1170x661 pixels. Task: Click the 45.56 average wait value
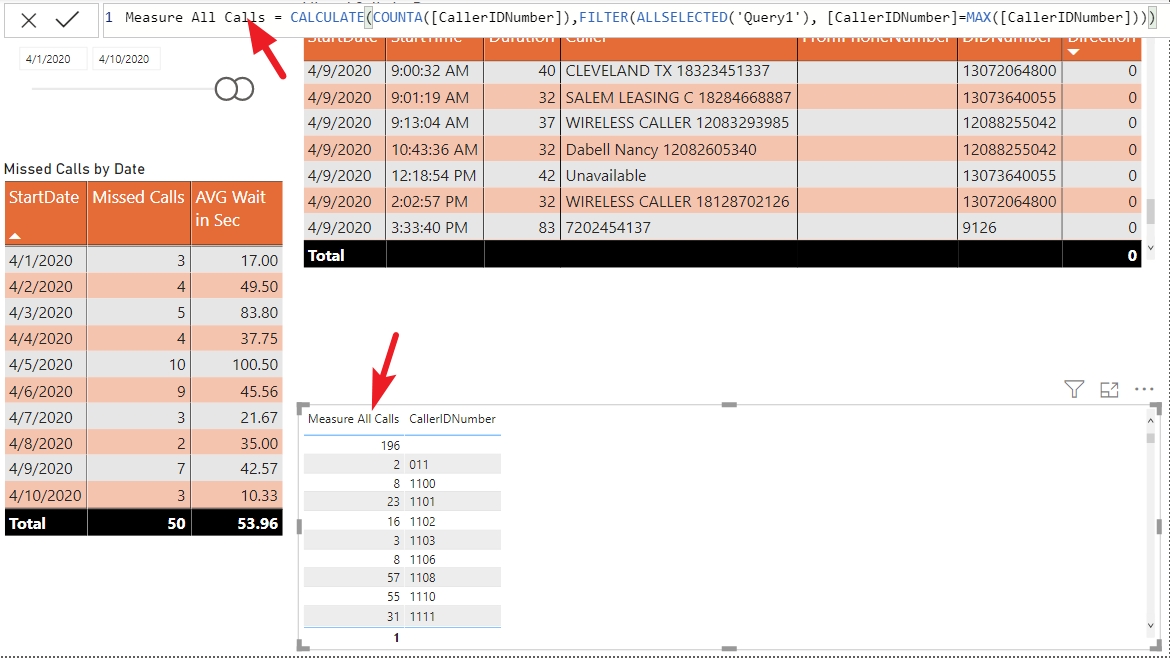click(x=259, y=392)
